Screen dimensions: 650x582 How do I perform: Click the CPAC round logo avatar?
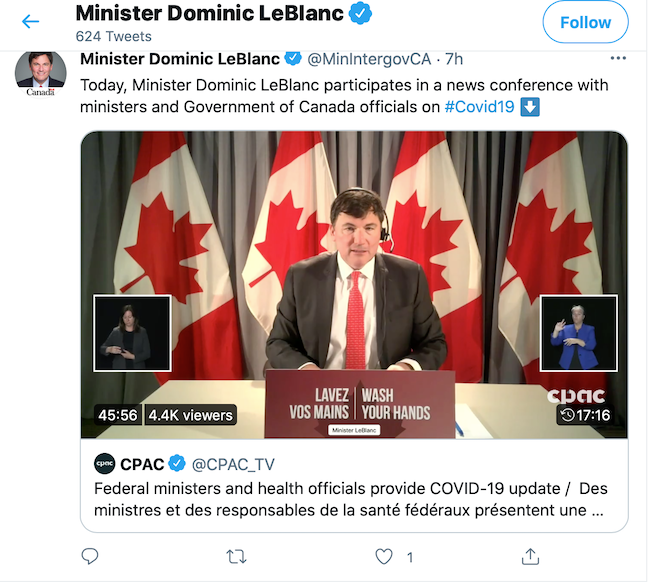click(105, 463)
